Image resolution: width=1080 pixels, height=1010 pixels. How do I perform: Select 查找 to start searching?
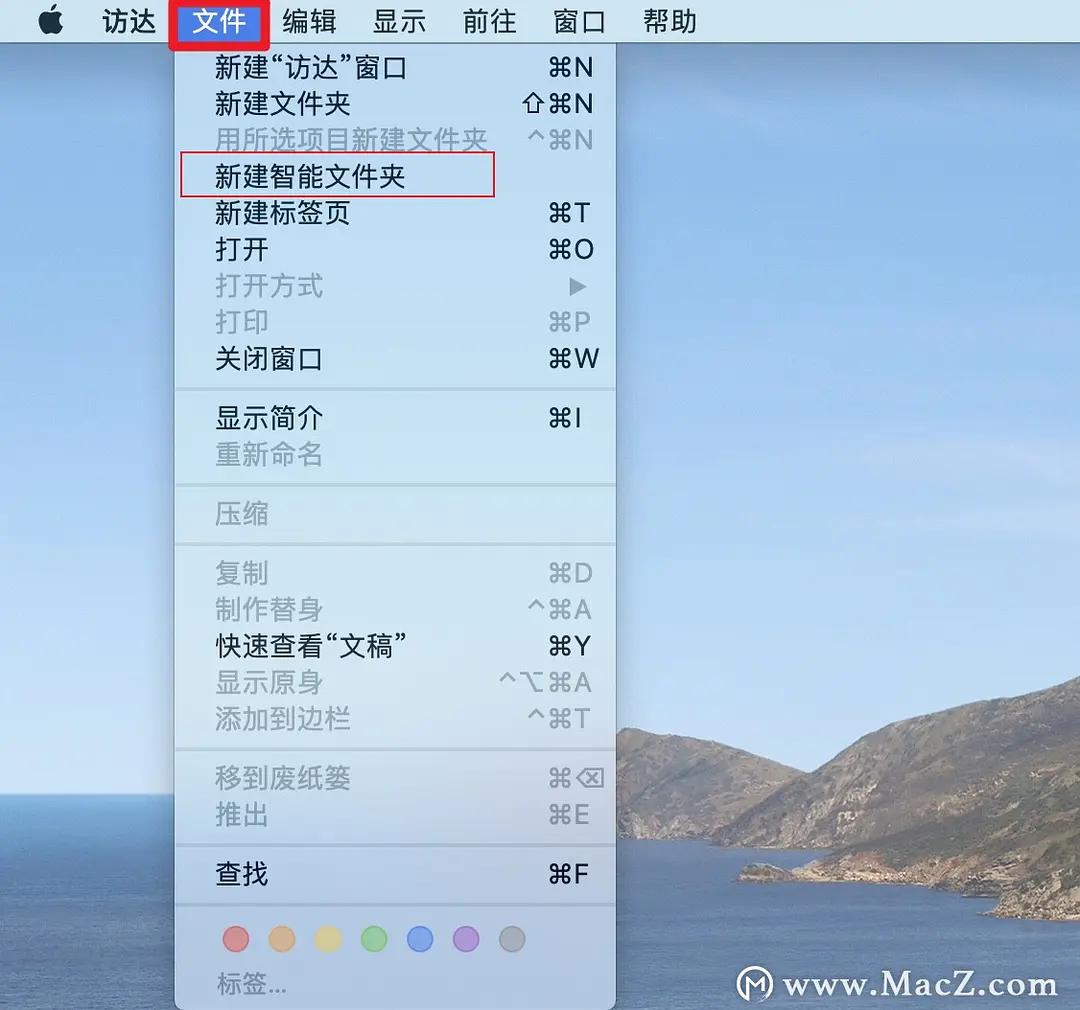(241, 874)
